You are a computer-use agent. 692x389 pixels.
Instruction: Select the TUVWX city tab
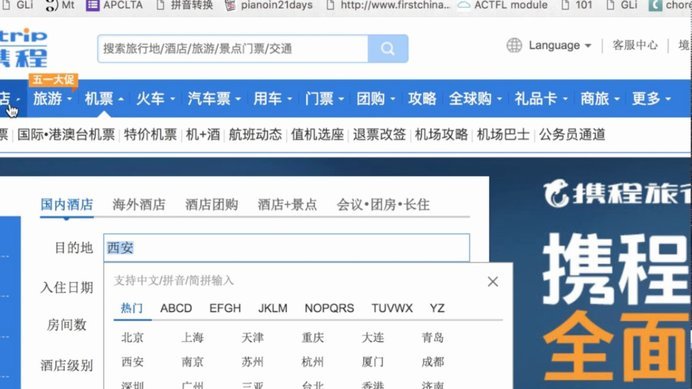point(392,308)
